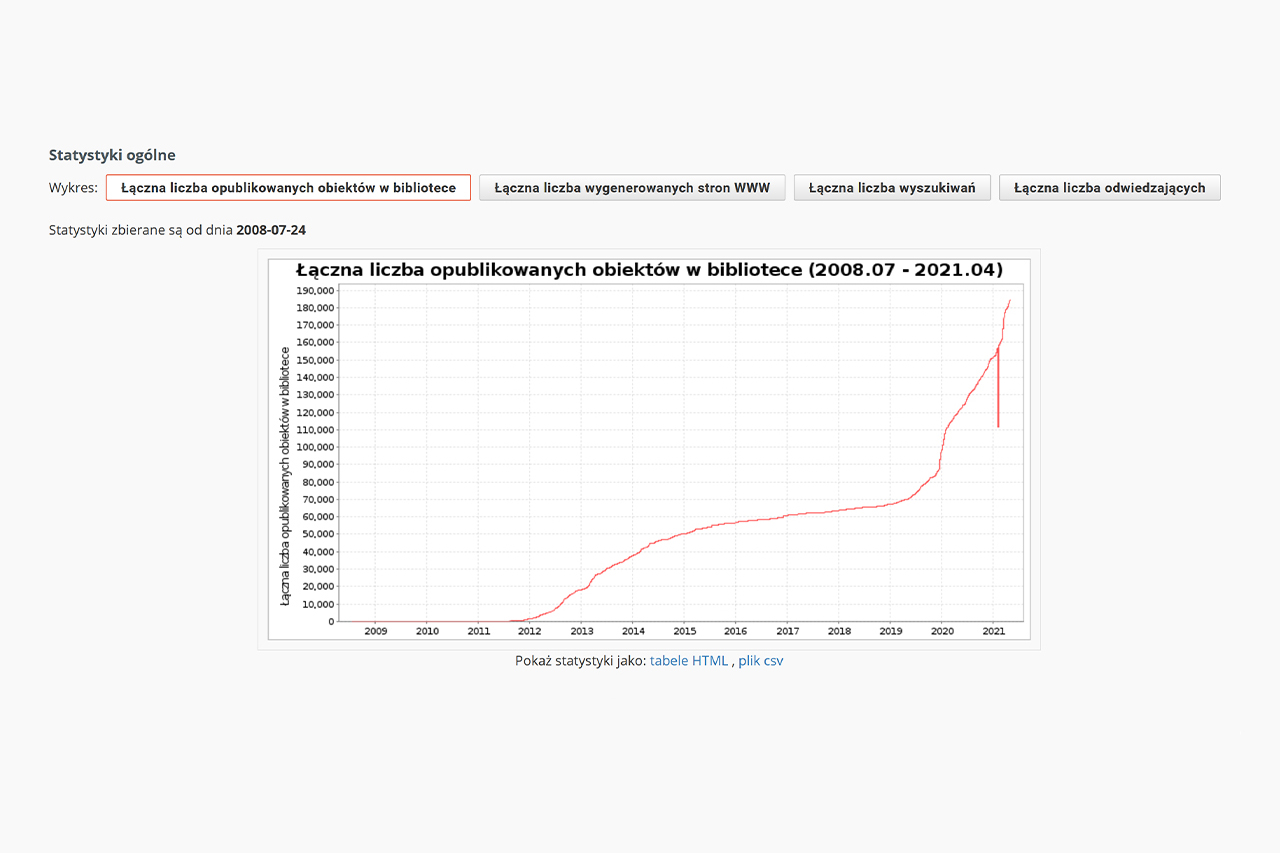Click the 'Wykres:' label
Image resolution: width=1280 pixels, height=853 pixels.
[x=73, y=188]
